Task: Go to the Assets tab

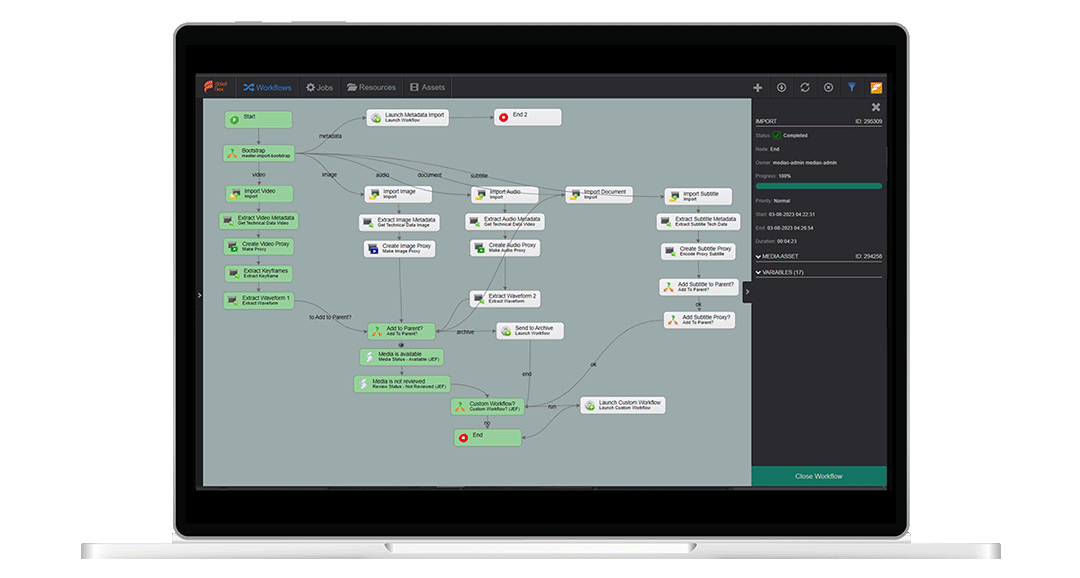Action: (x=428, y=88)
